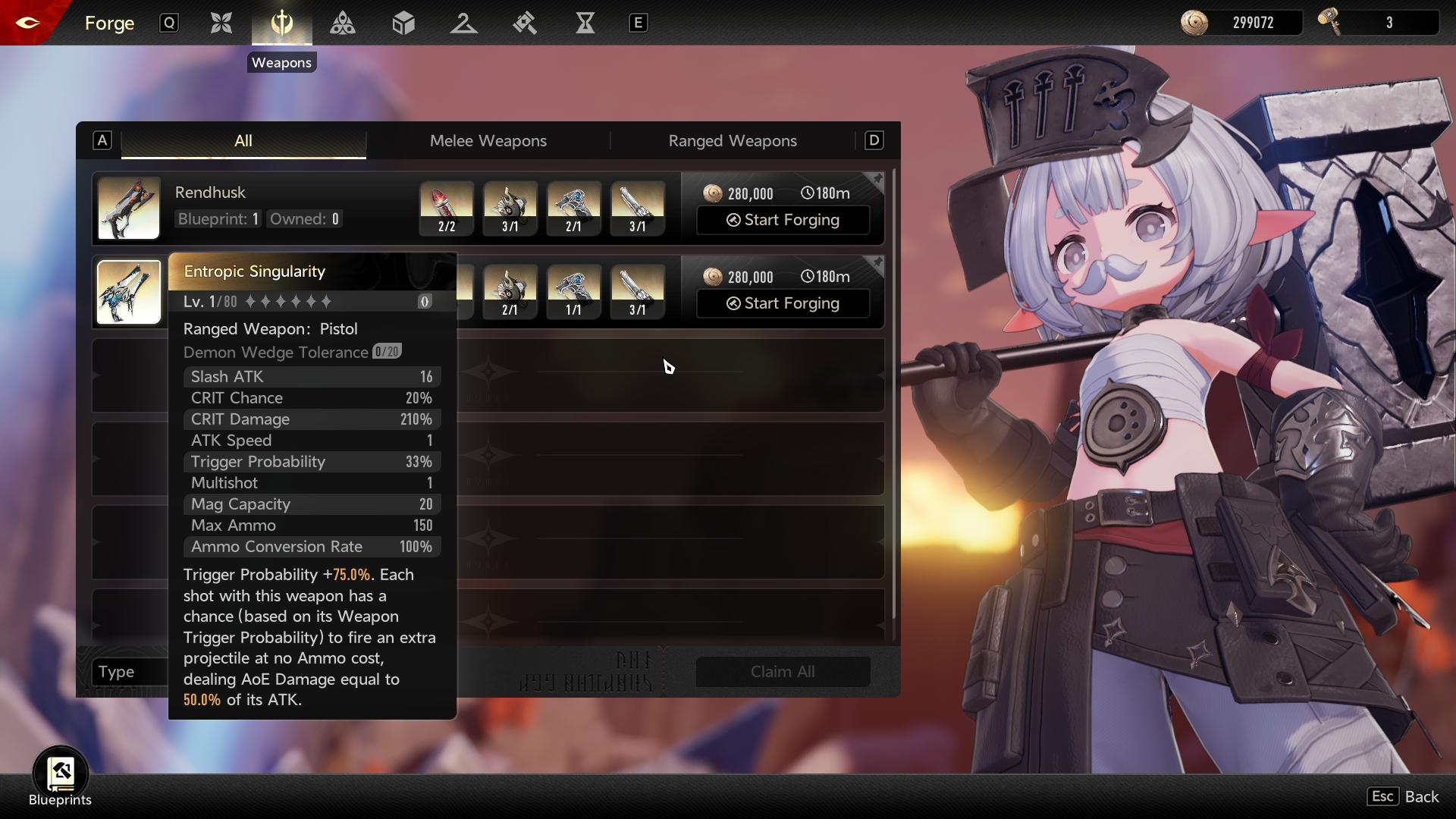Select the triple-triangle category icon
This screenshot has width=1456, height=819.
tap(342, 24)
